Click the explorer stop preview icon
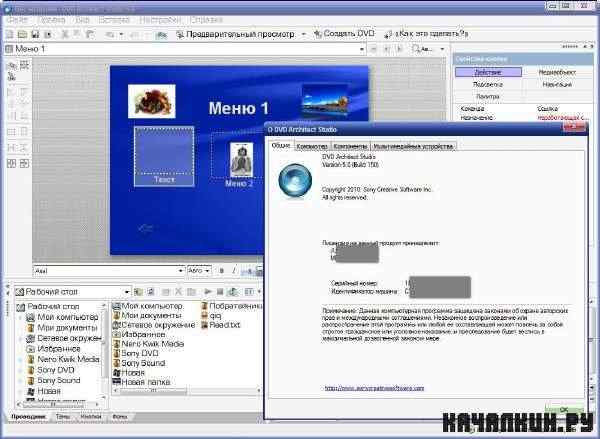The width and height of the screenshot is (600, 439). (220, 292)
